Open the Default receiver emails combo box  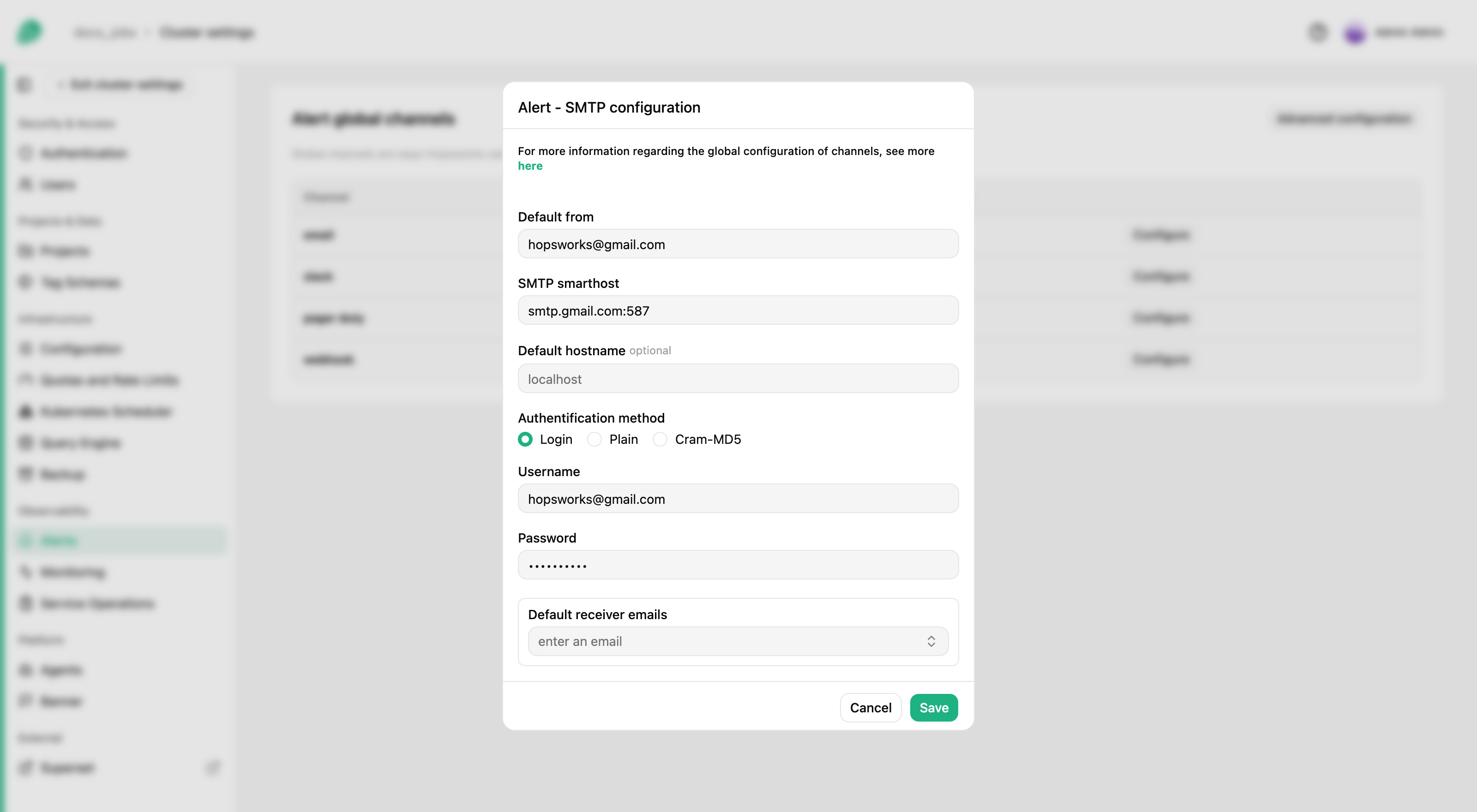click(x=738, y=641)
